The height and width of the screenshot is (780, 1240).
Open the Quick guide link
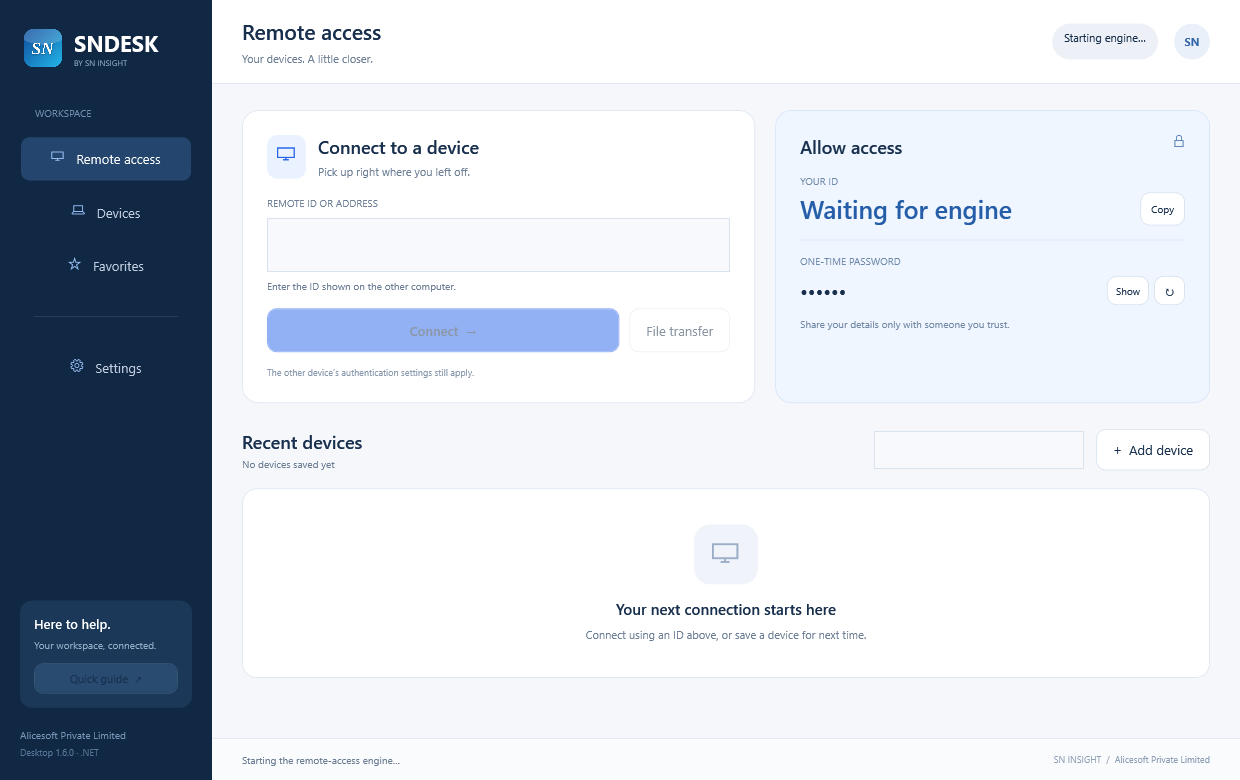[x=106, y=679]
